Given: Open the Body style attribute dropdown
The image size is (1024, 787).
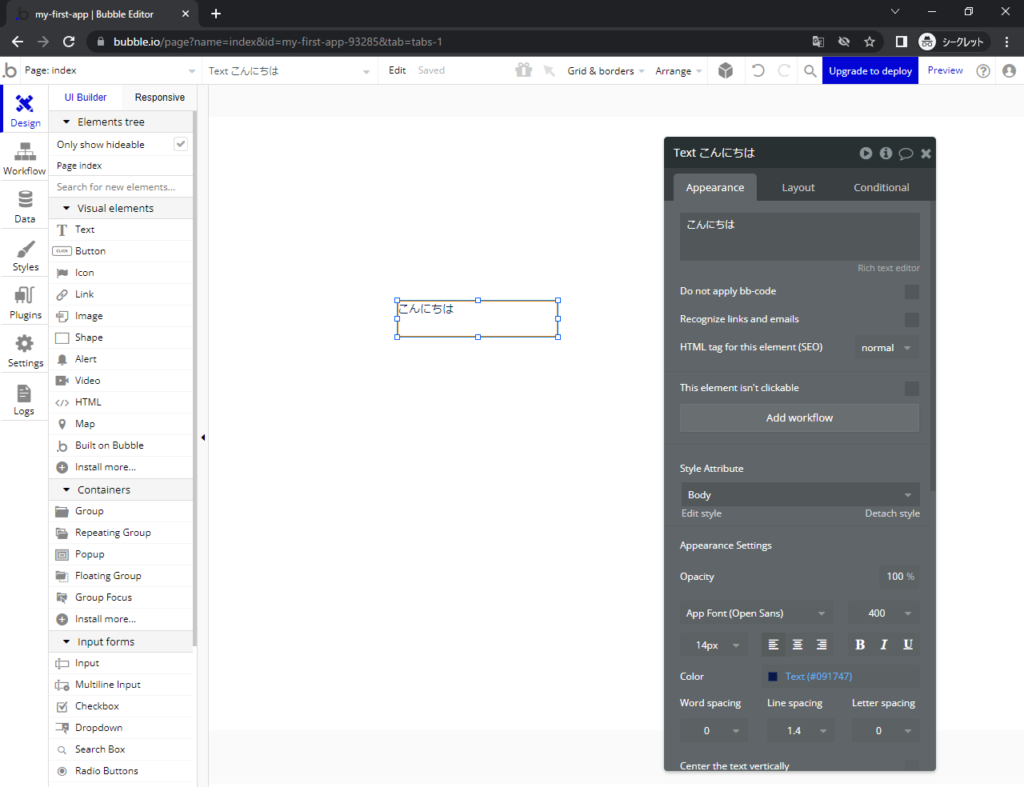Looking at the screenshot, I should [799, 495].
